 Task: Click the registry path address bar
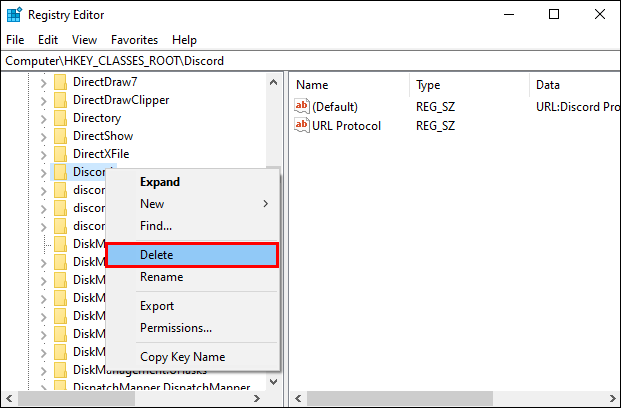(x=310, y=61)
